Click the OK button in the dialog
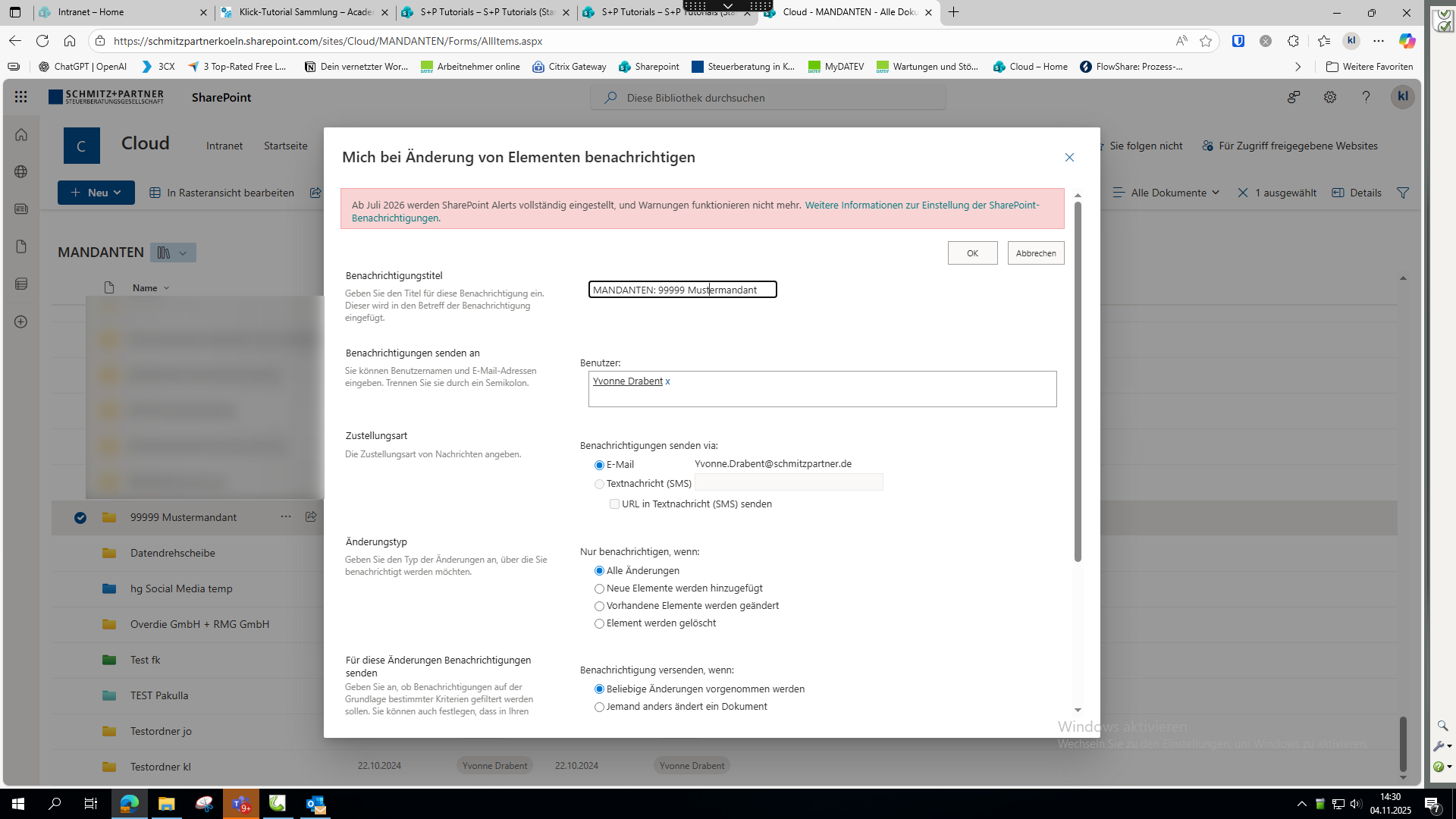The height and width of the screenshot is (819, 1456). point(972,253)
